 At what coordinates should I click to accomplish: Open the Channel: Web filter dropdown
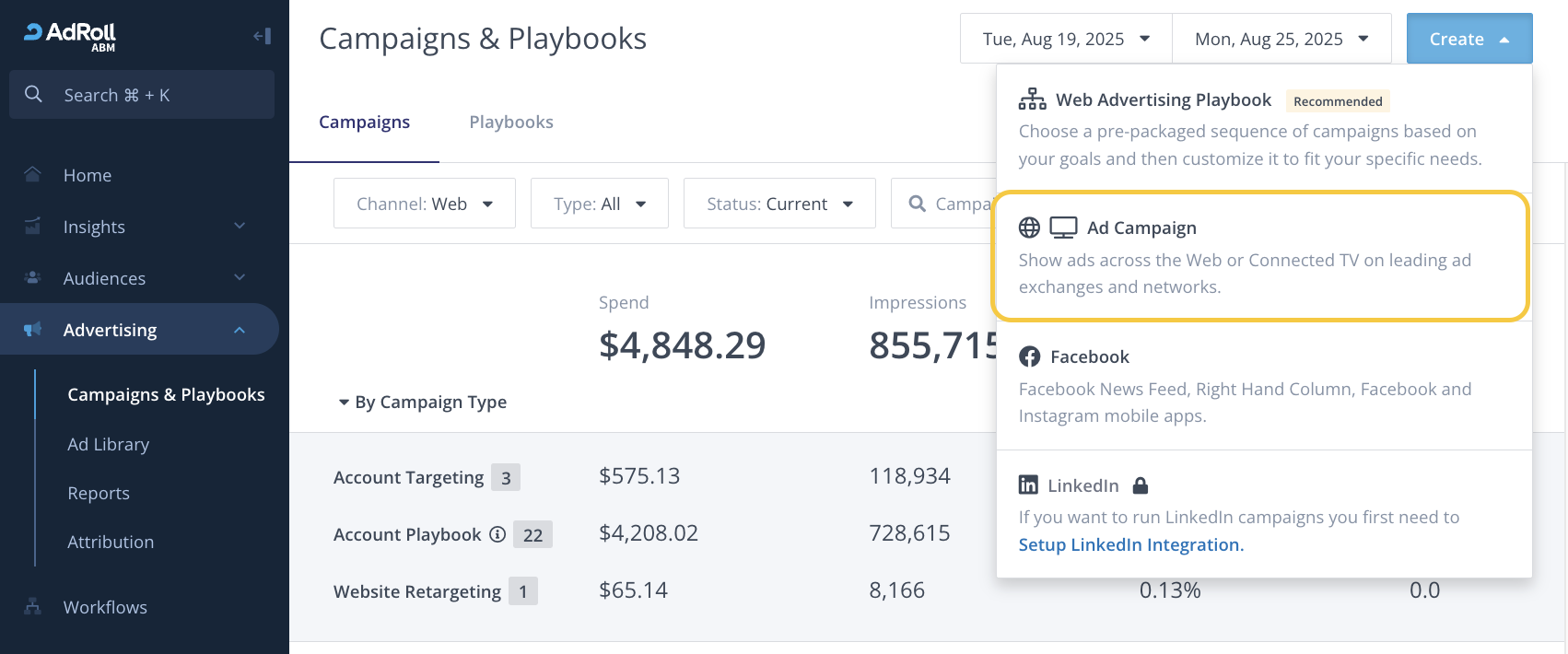click(424, 204)
